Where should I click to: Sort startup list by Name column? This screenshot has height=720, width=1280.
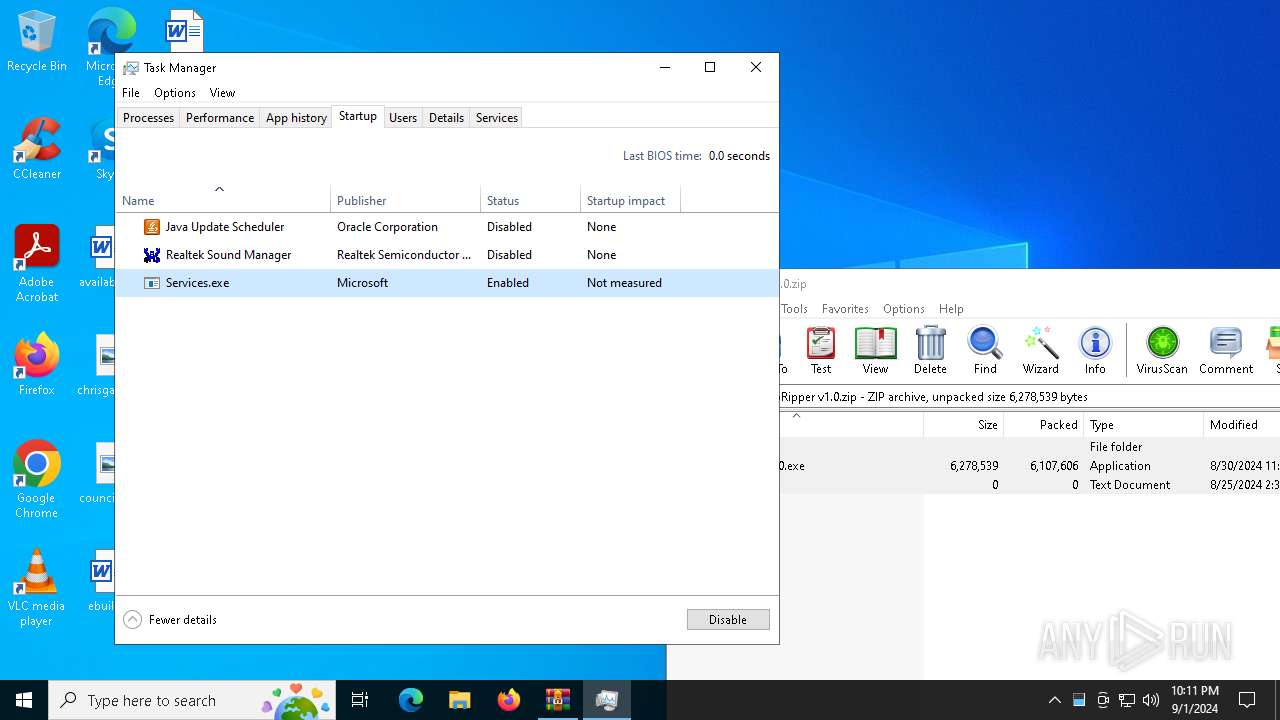[222, 200]
